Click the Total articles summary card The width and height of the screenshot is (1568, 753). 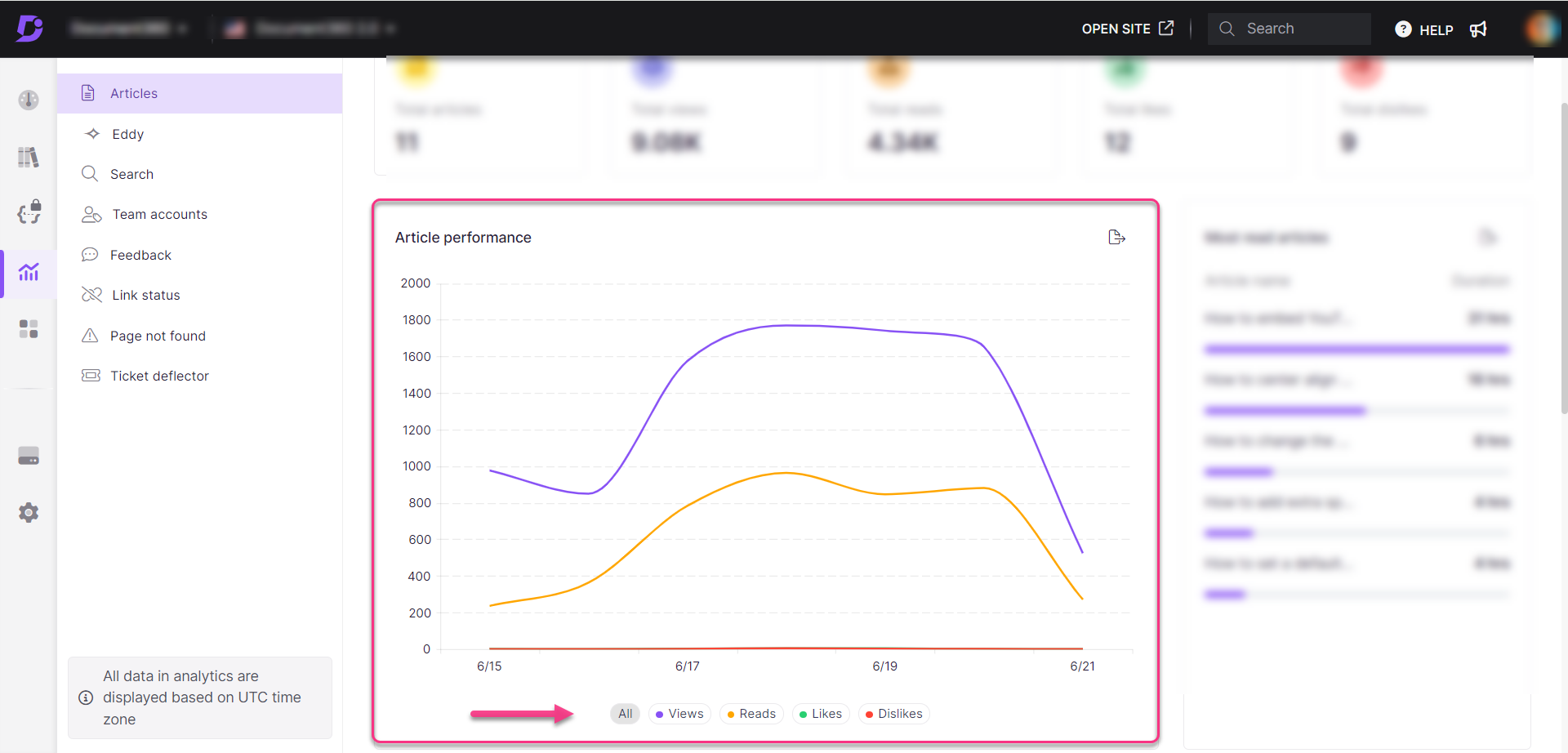pos(481,115)
